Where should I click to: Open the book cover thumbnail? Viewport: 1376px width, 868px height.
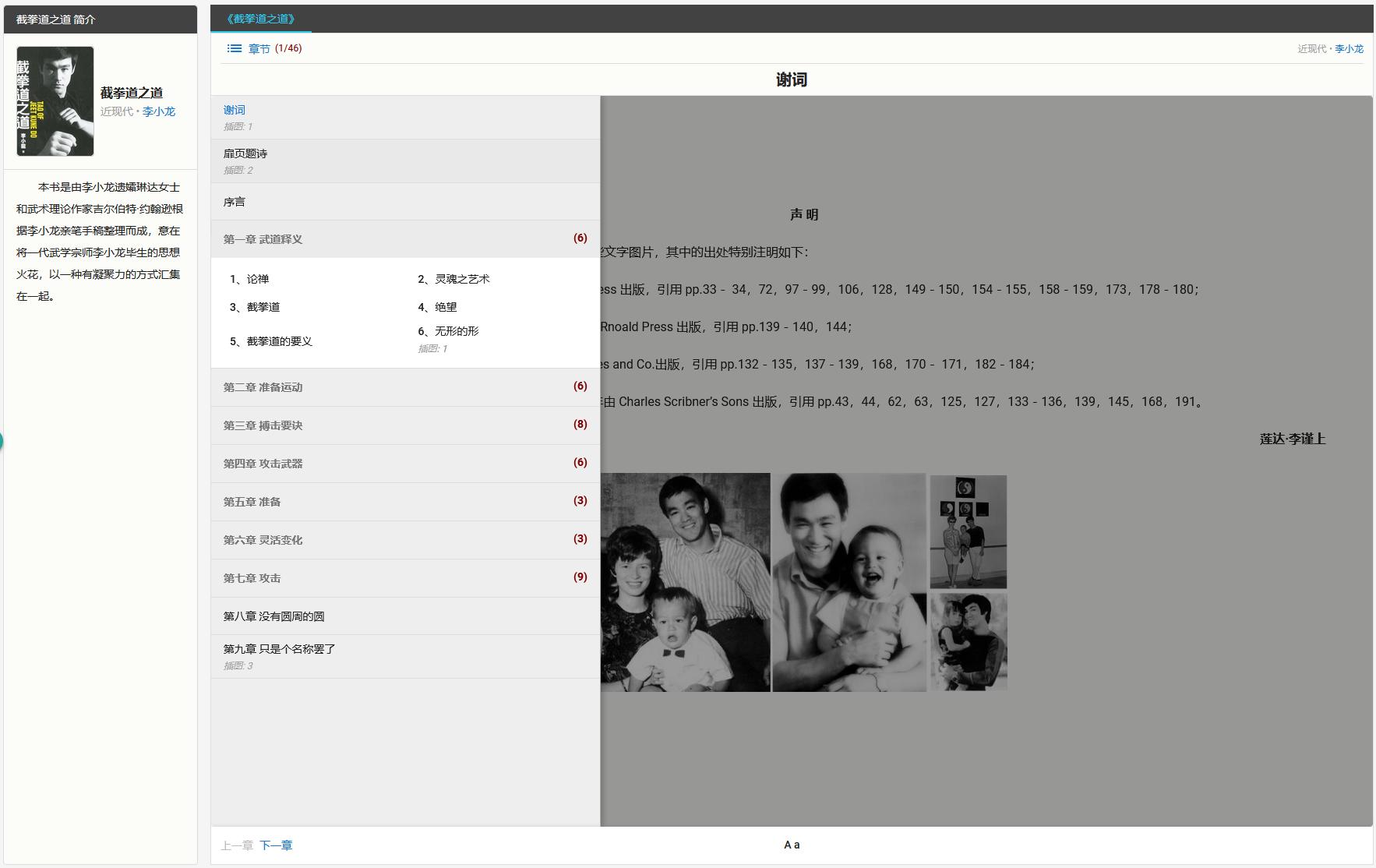(x=55, y=101)
